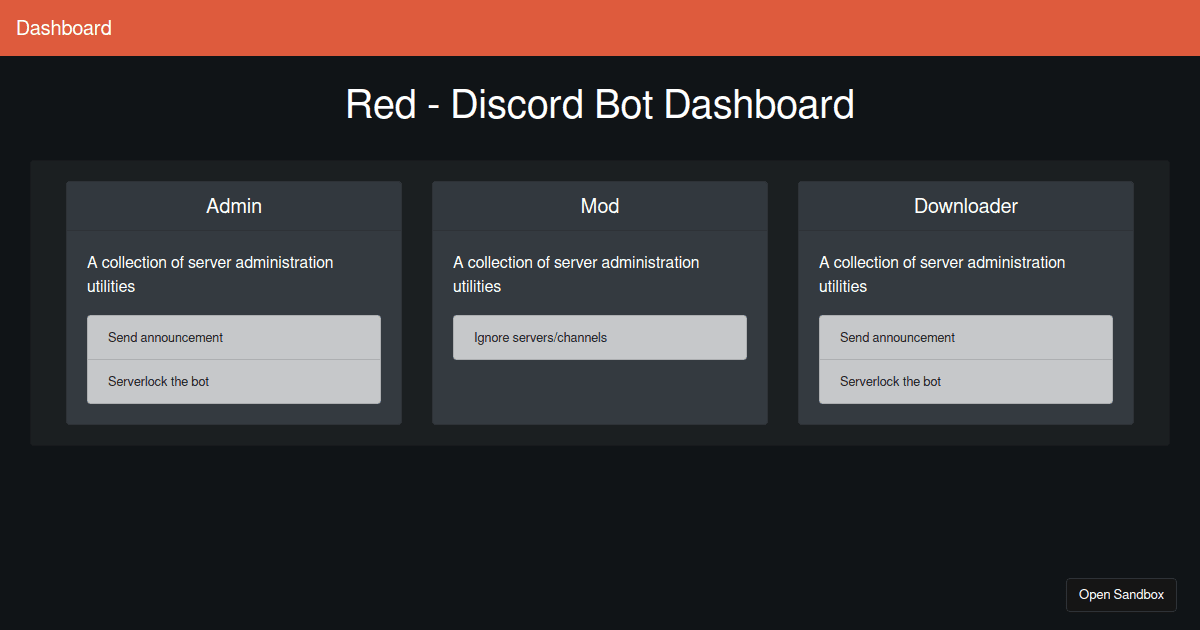This screenshot has width=1200, height=630.
Task: Click the Mod card header
Action: pos(599,206)
